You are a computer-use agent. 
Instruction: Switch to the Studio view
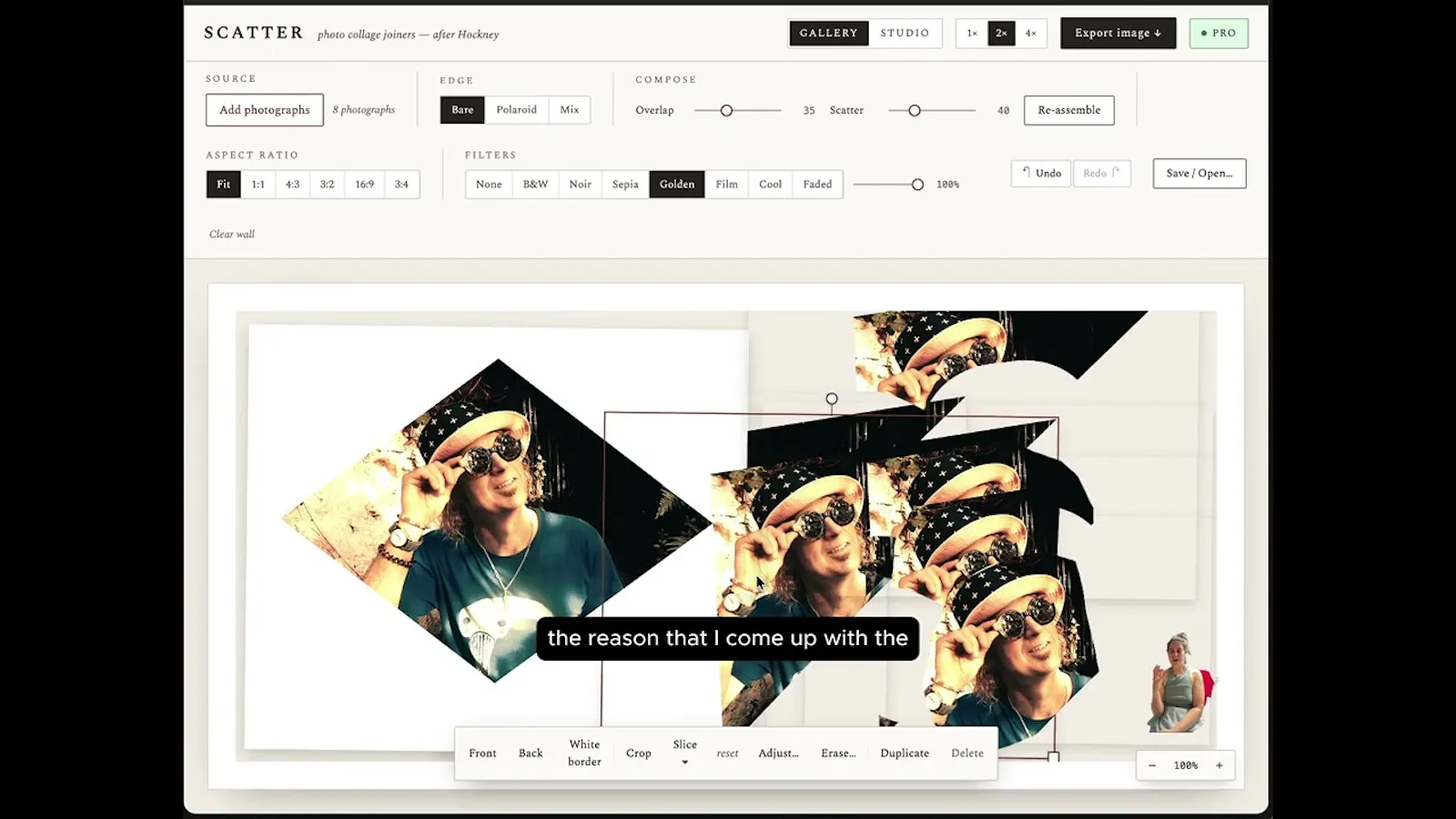905,33
